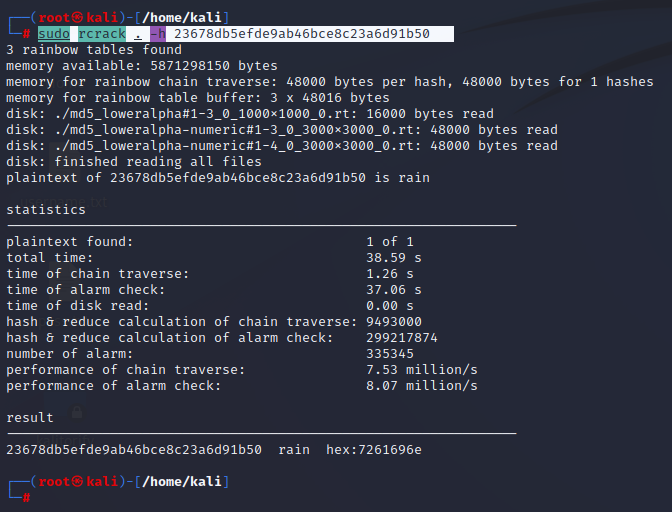The width and height of the screenshot is (672, 512).
Task: Click the md5_loweralpha-numeric#1-4 table filename
Action: [238, 146]
